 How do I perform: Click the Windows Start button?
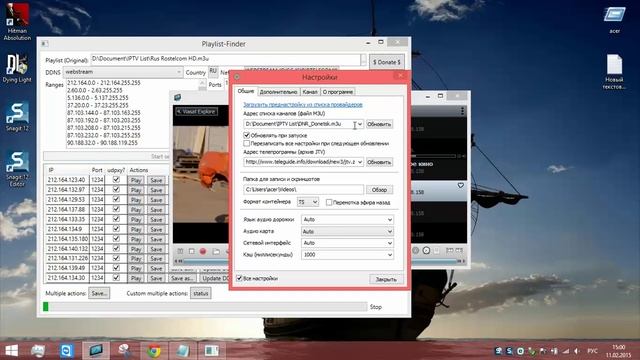(x=11, y=351)
